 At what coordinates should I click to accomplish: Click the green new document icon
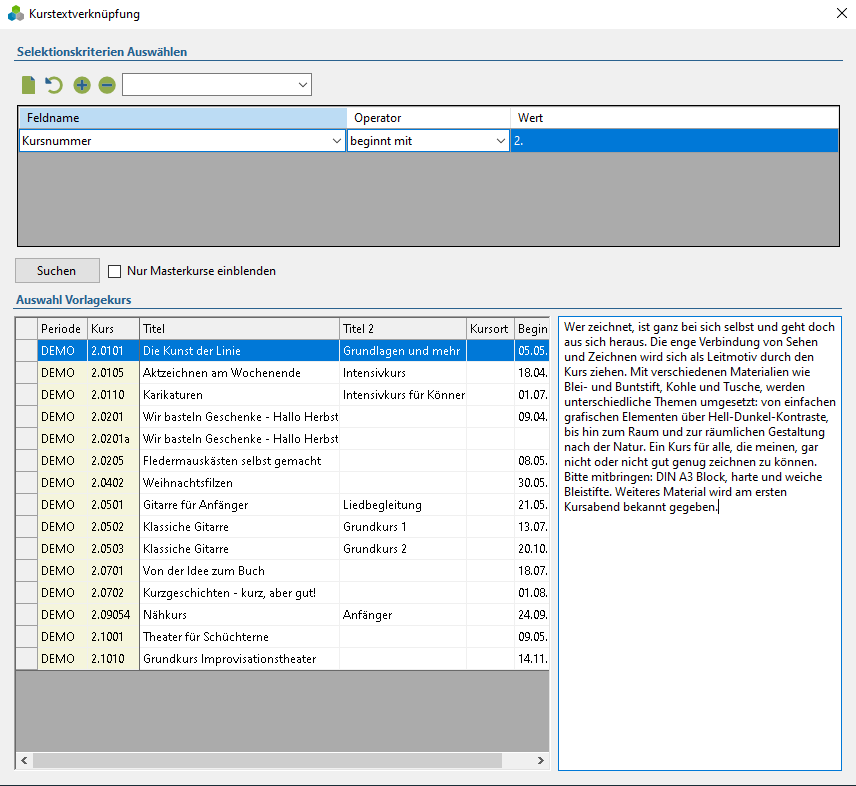point(28,85)
